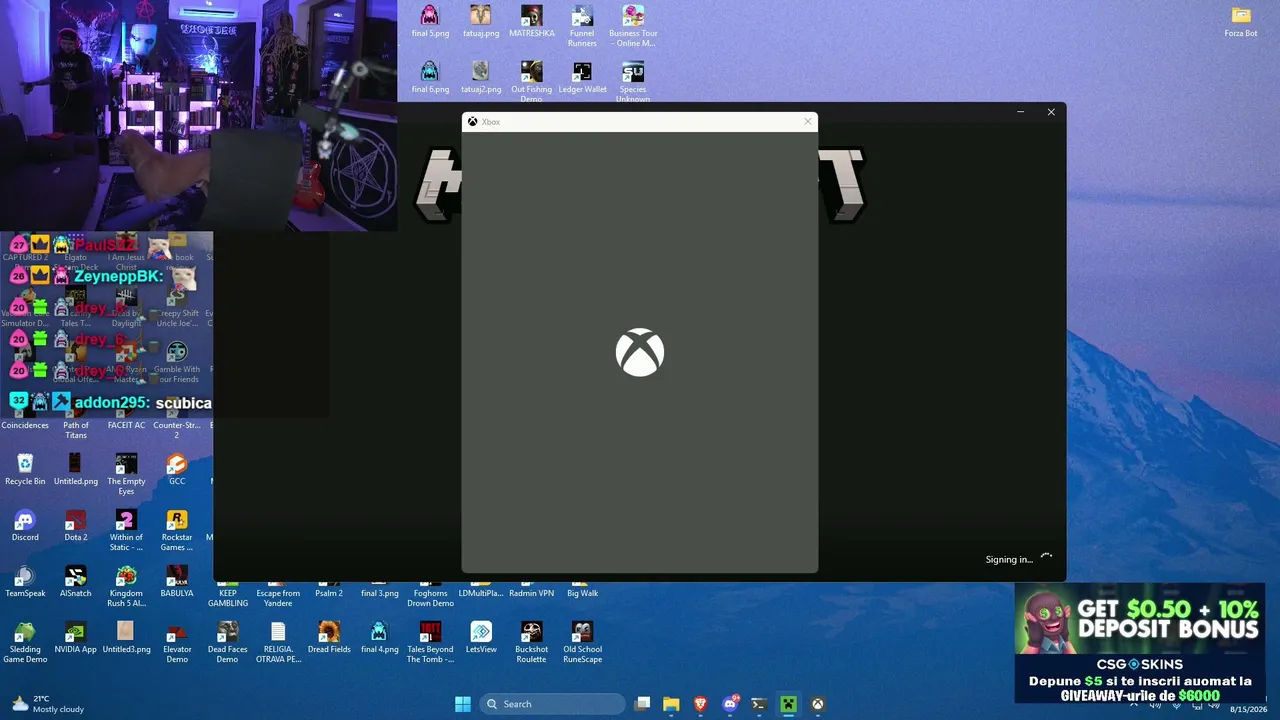Open the Ledger Wallet shortcut
Screen dimensions: 1280x720
(582, 77)
